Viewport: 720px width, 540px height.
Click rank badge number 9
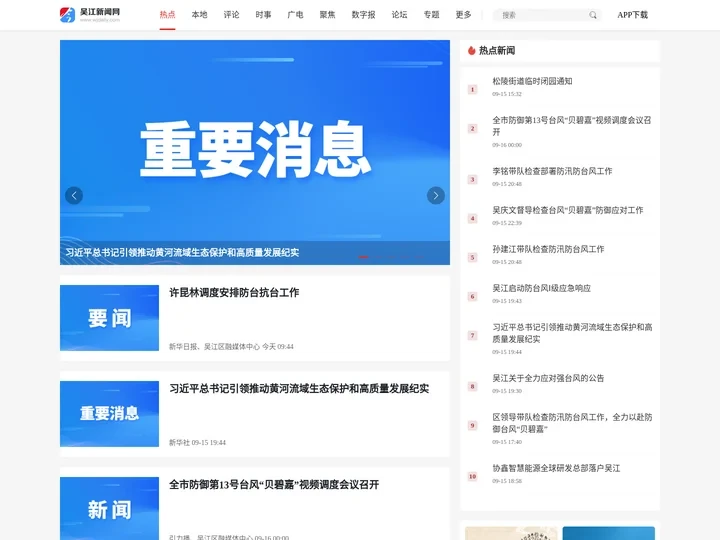[472, 426]
